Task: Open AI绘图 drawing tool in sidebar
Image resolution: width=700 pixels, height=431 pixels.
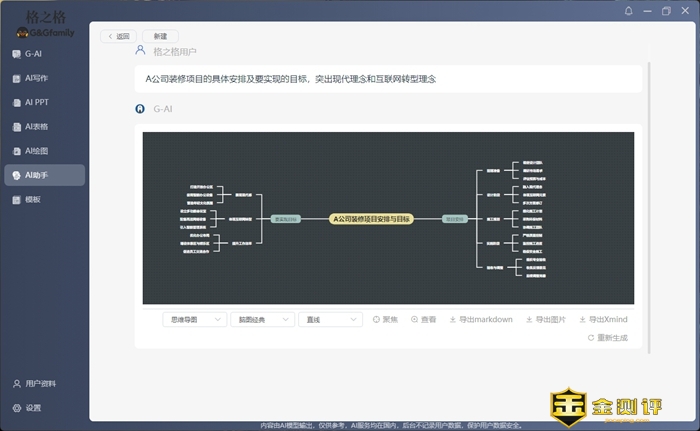Action: pos(36,151)
